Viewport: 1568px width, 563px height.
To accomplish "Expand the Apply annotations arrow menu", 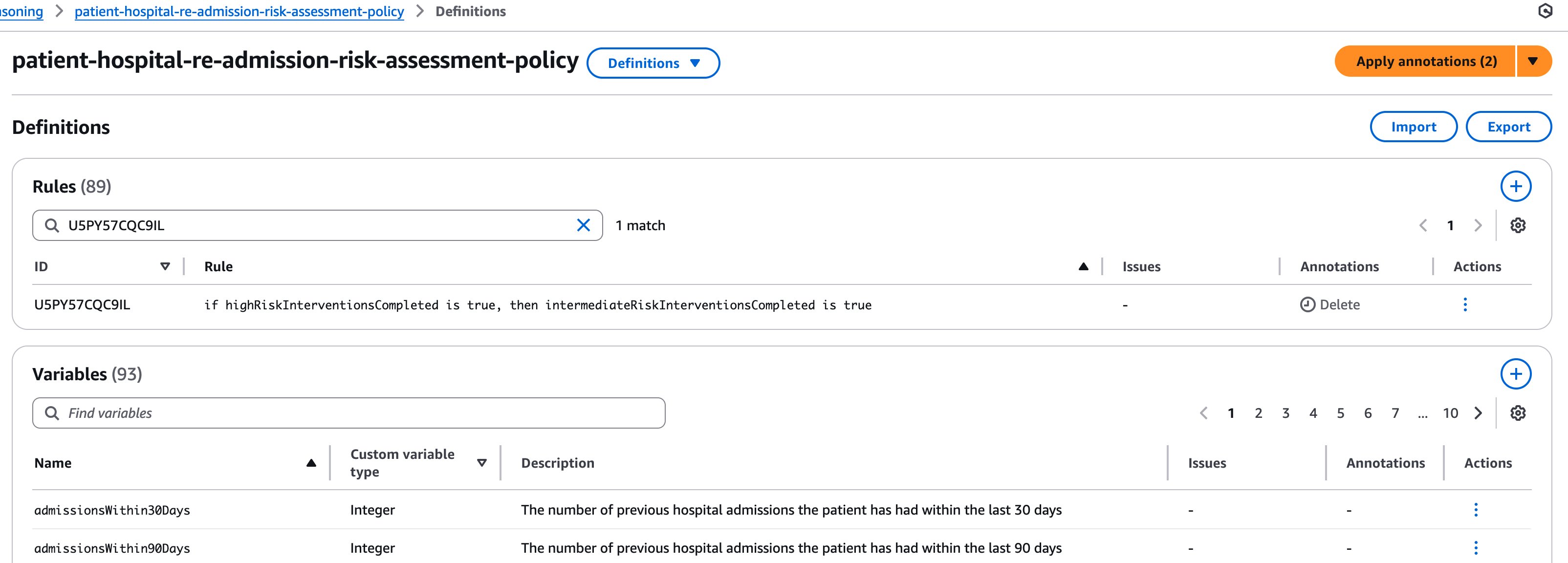I will click(x=1533, y=62).
